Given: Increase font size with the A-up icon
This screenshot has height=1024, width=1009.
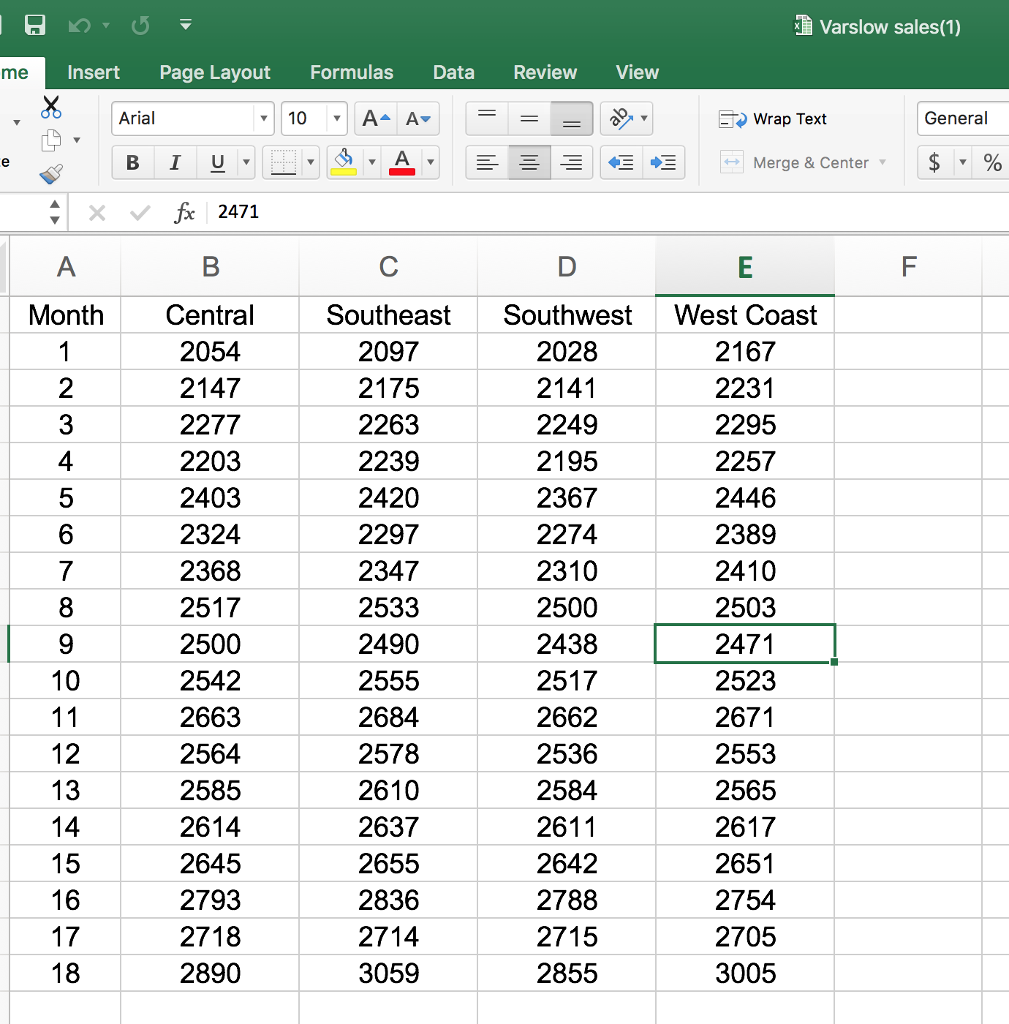Looking at the screenshot, I should tap(376, 118).
